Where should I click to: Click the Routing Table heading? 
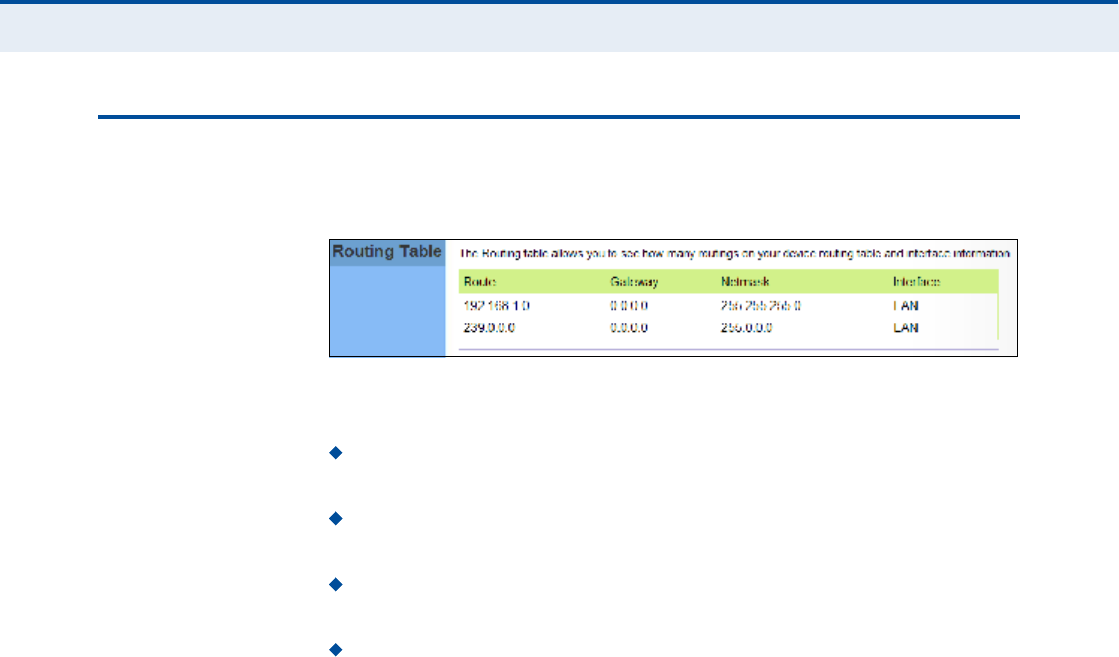pyautogui.click(x=387, y=252)
